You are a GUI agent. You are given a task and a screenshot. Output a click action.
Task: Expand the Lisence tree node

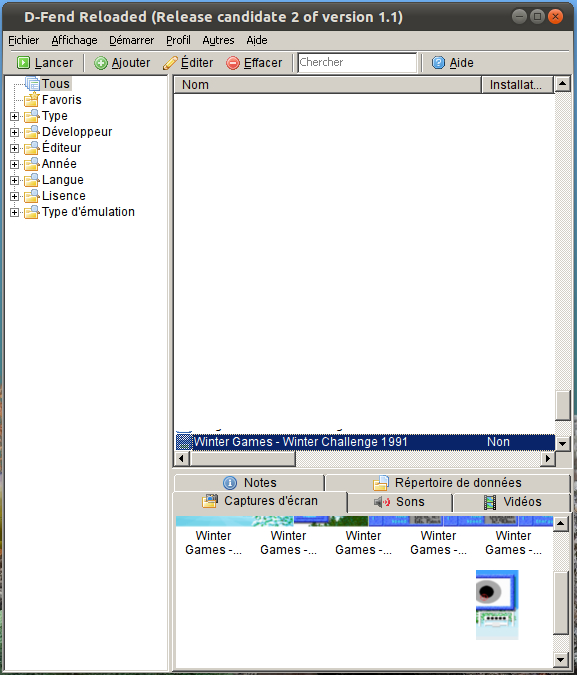14,196
